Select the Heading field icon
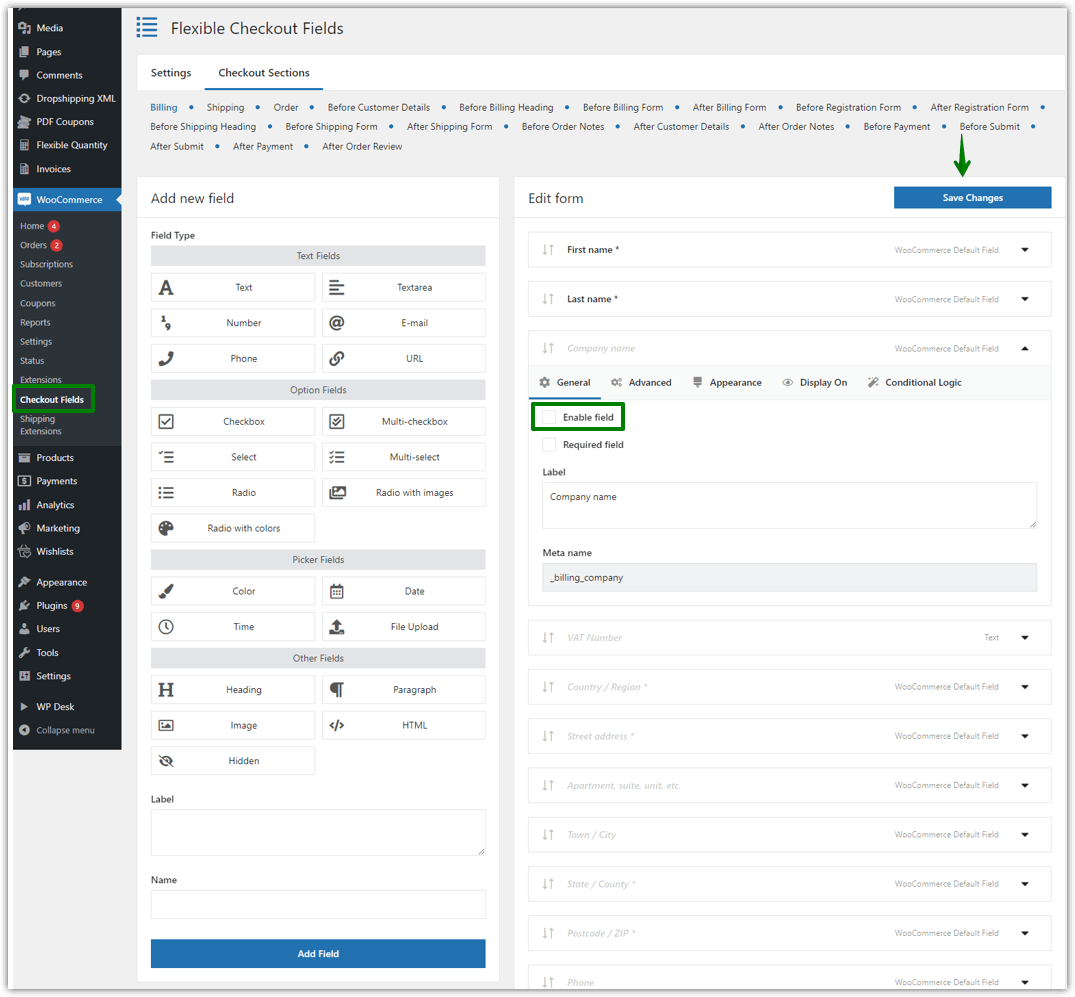Screen dimensions: 1075x997 (168, 689)
